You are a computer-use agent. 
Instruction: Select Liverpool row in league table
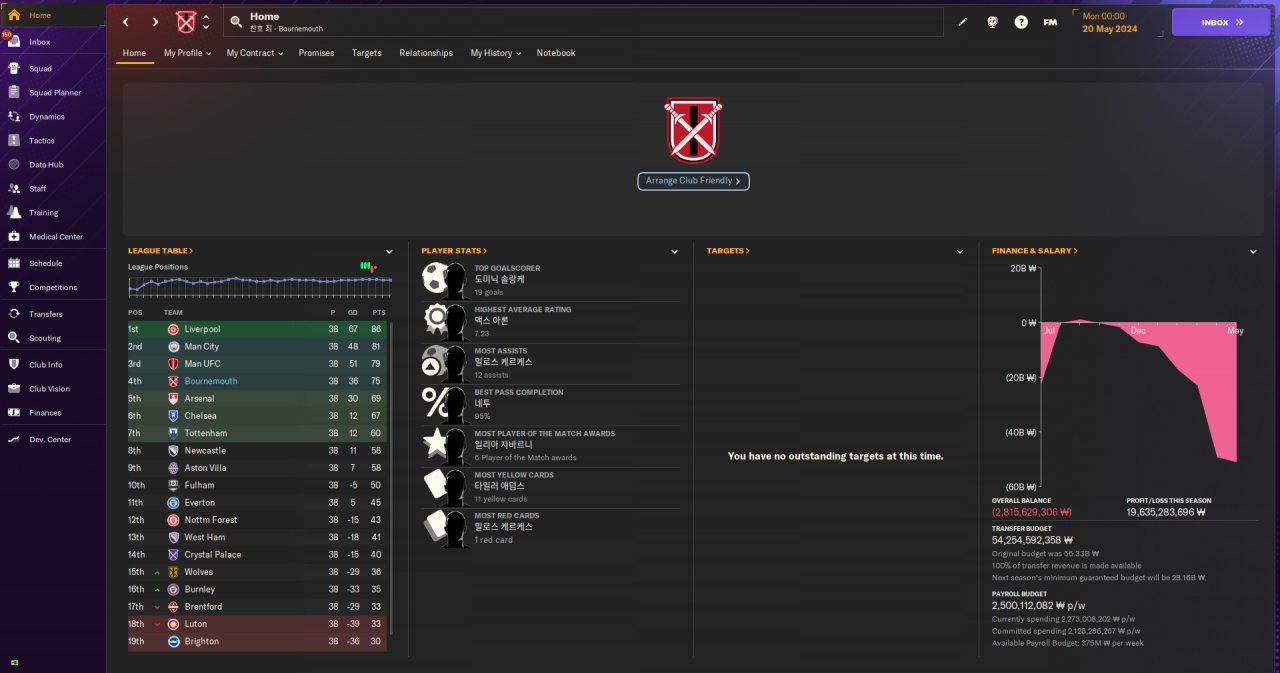(258, 329)
